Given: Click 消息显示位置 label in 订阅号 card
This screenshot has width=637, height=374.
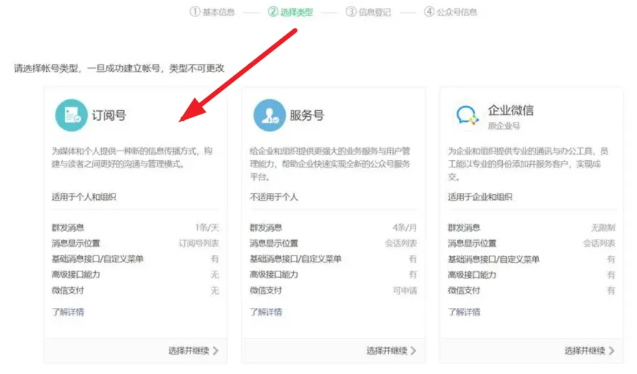Looking at the screenshot, I should pyautogui.click(x=76, y=243).
